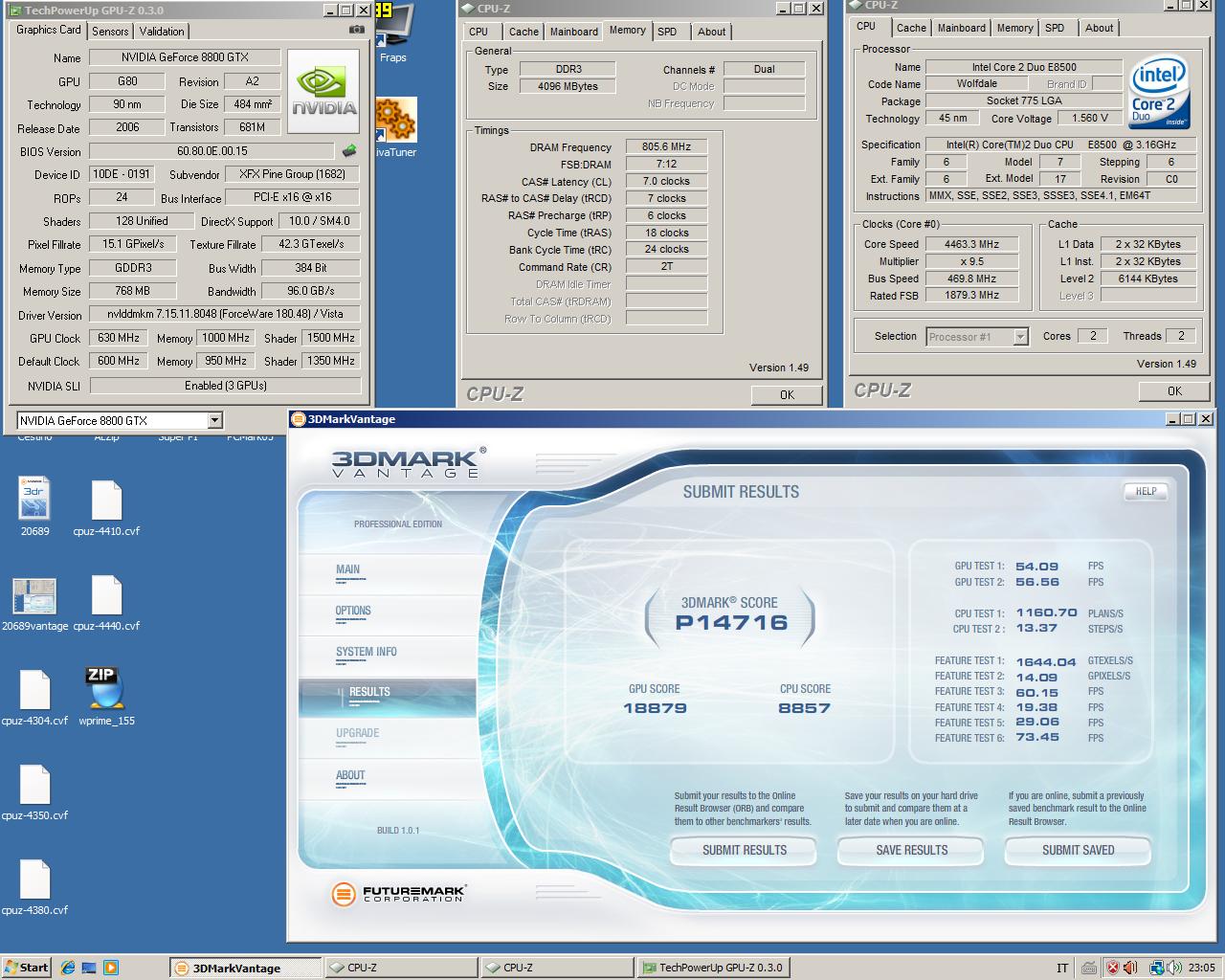The height and width of the screenshot is (980, 1225).
Task: Open Mainboard tab in CPU-Z processor window
Action: [961, 28]
